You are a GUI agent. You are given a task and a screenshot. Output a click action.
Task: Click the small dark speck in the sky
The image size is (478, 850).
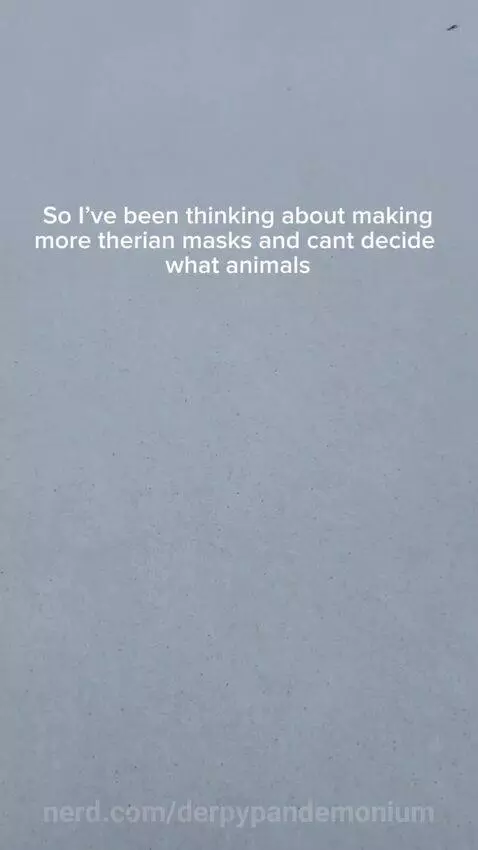click(x=452, y=27)
